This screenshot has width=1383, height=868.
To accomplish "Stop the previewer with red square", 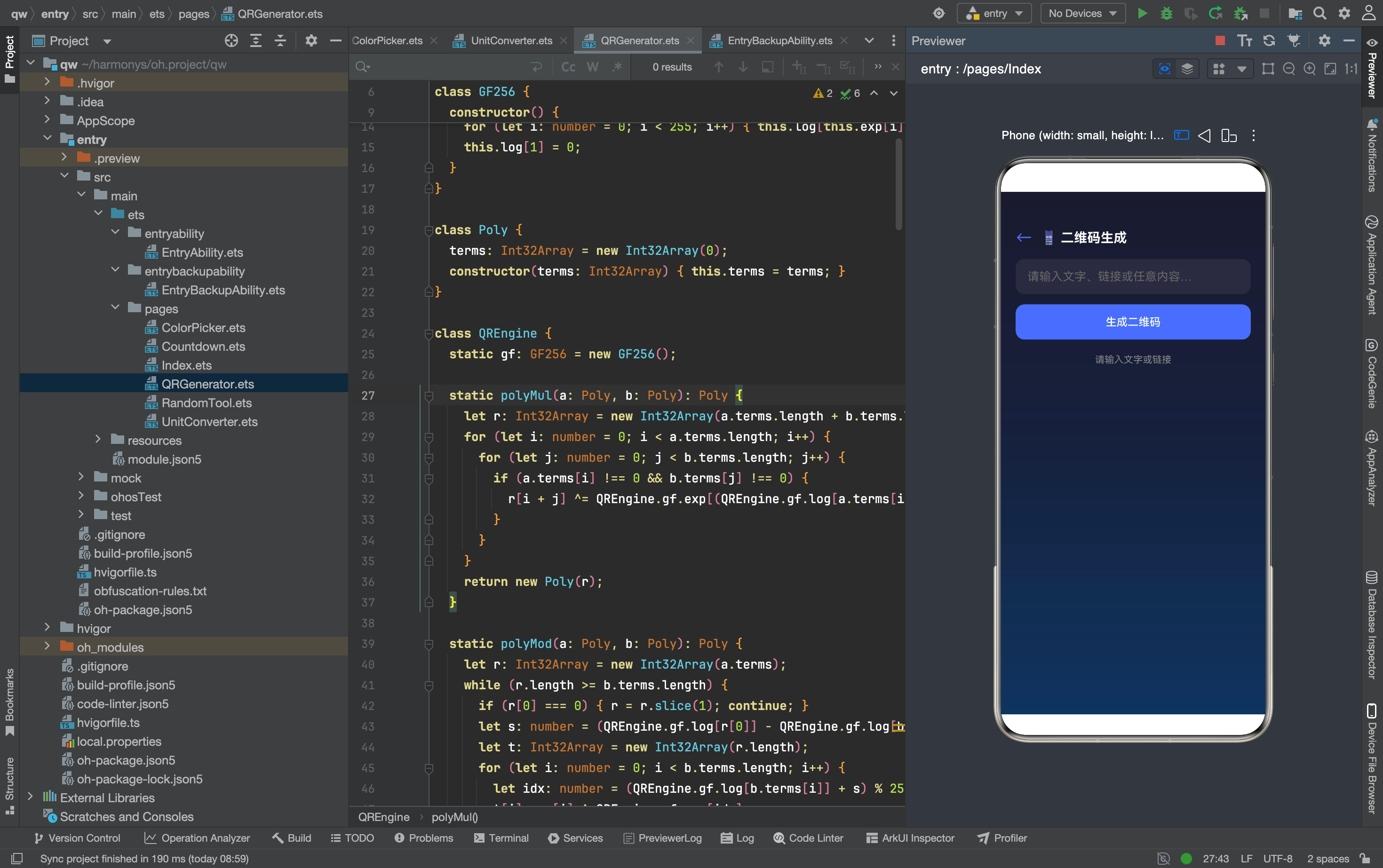I will (1220, 40).
